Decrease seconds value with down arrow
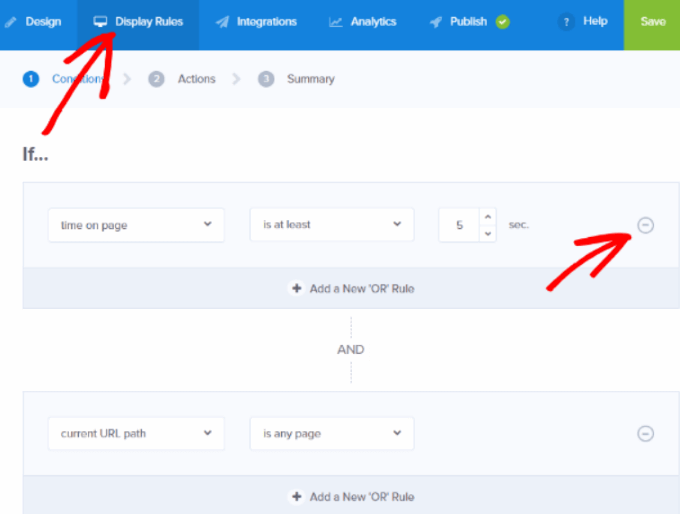Image resolution: width=680 pixels, height=514 pixels. (488, 233)
